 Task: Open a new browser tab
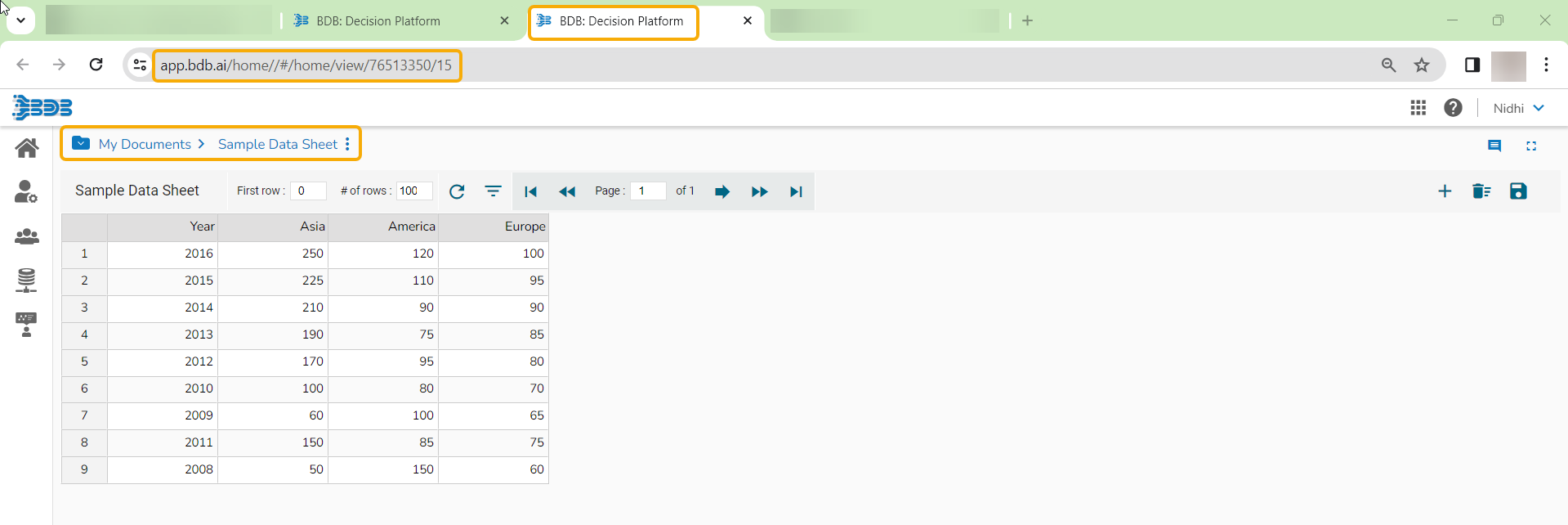pos(1027,21)
